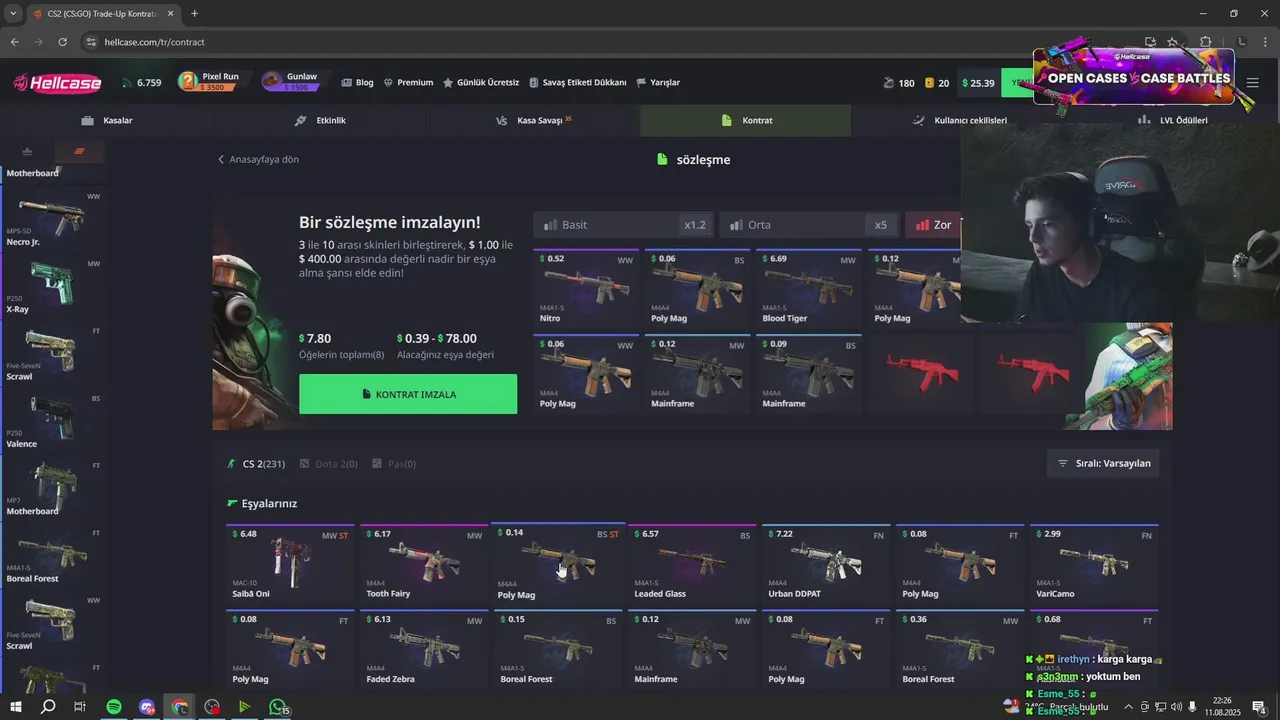Screen dimensions: 1280x720
Task: Switch live feed to top drops crown icon
Action: click(x=27, y=151)
